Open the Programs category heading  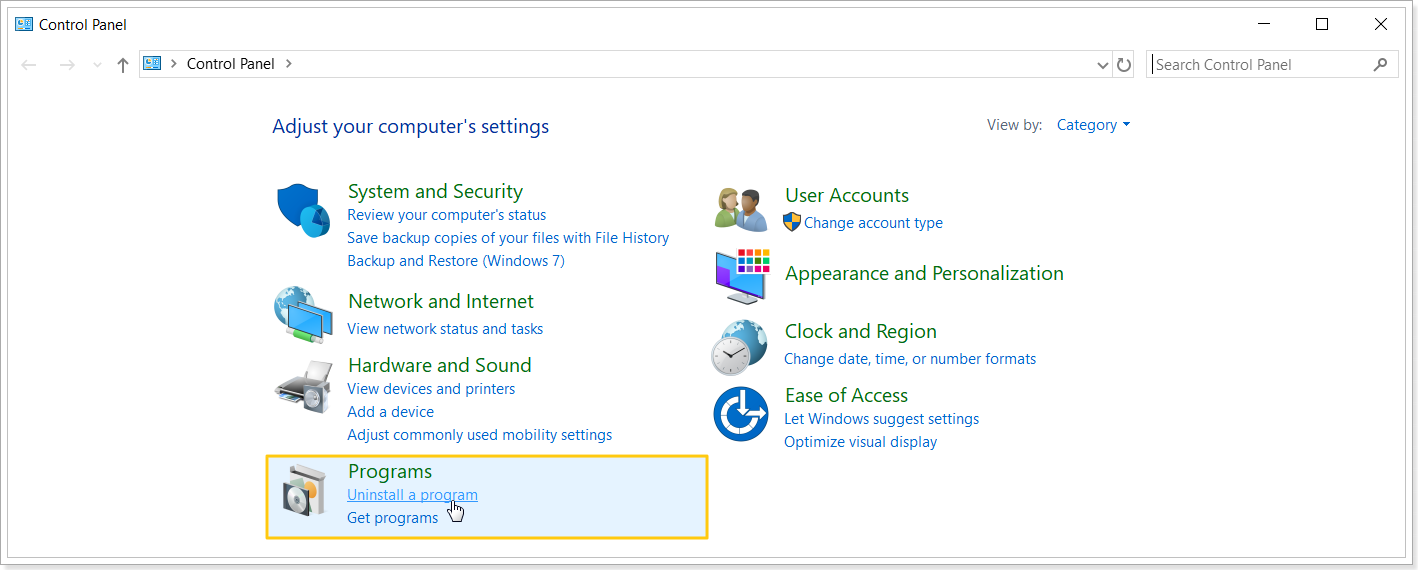pos(390,471)
